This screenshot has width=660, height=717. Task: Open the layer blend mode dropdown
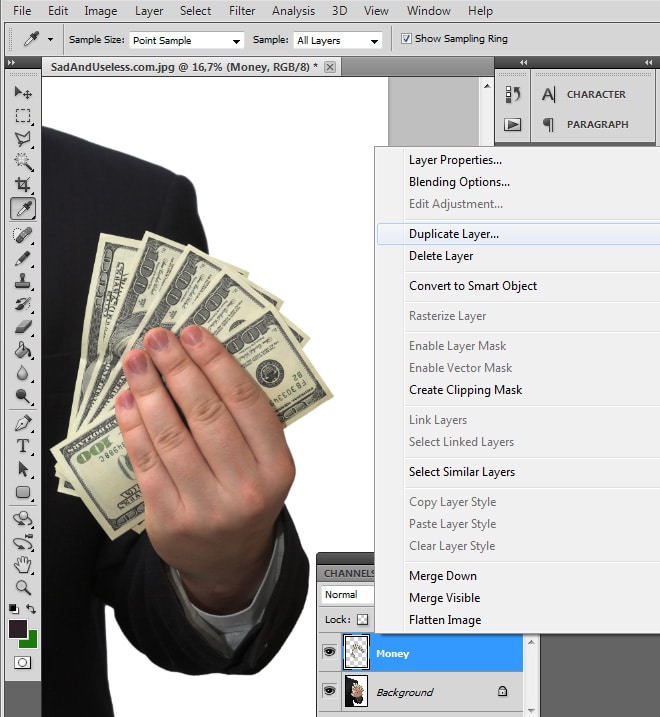[x=346, y=594]
